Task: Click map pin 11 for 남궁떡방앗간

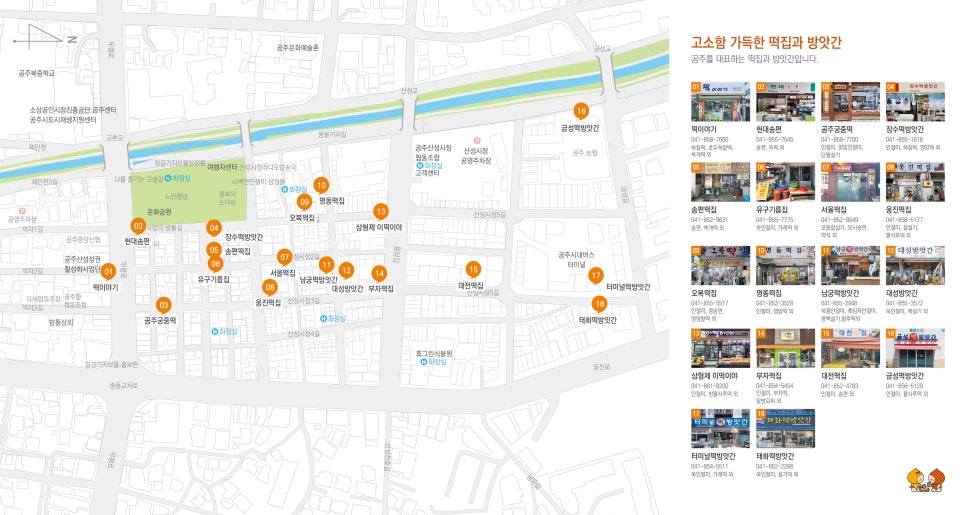Action: click(327, 265)
